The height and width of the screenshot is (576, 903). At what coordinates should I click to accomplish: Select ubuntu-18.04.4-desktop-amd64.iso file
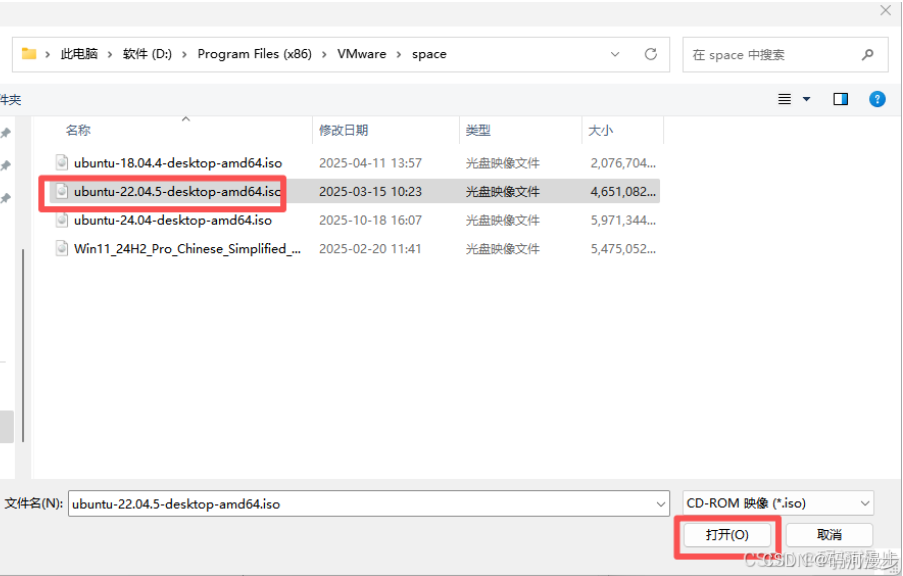point(178,163)
